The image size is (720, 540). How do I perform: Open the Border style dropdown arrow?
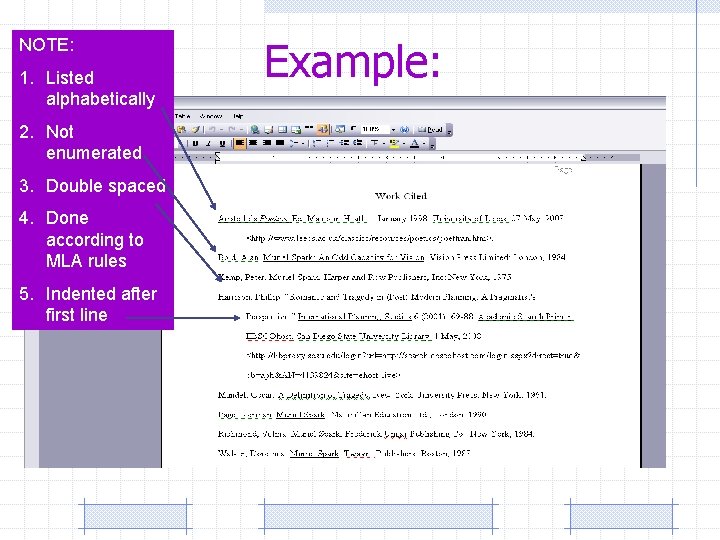(x=383, y=143)
